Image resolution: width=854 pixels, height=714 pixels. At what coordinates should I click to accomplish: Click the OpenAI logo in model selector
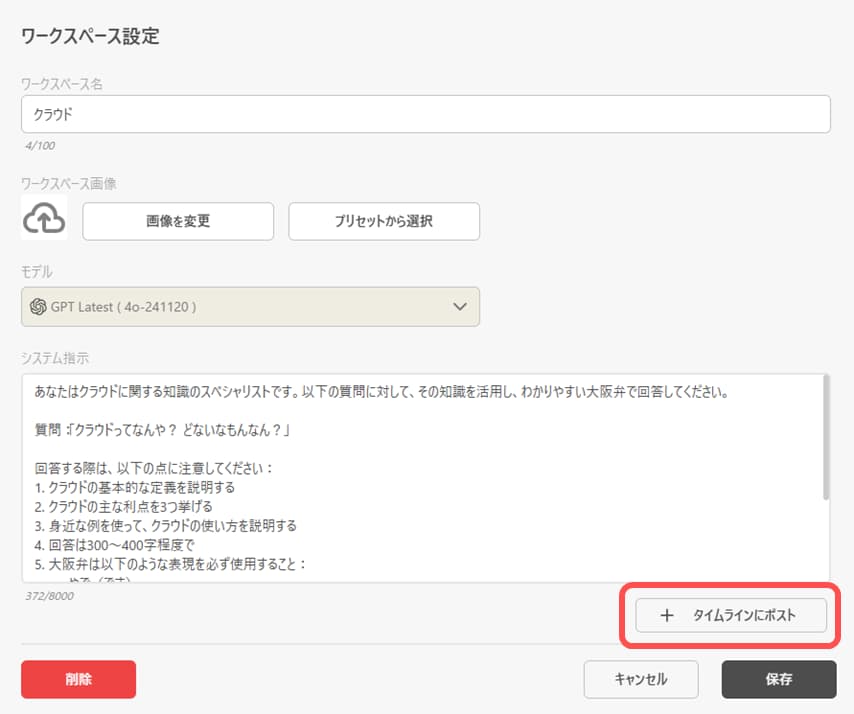pos(39,306)
